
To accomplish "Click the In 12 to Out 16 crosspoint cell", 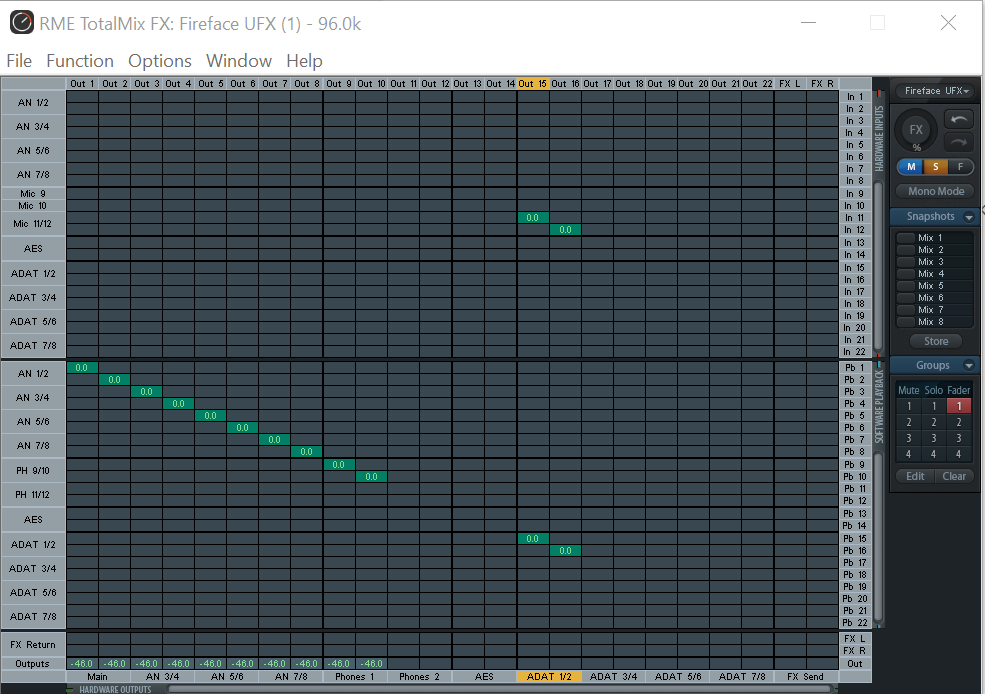I will 565,230.
